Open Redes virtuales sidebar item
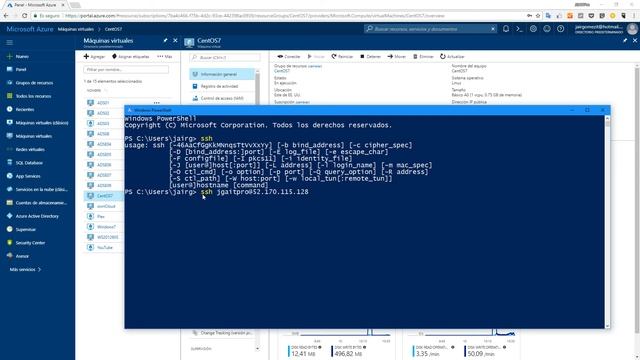640x360 pixels. 30,149
